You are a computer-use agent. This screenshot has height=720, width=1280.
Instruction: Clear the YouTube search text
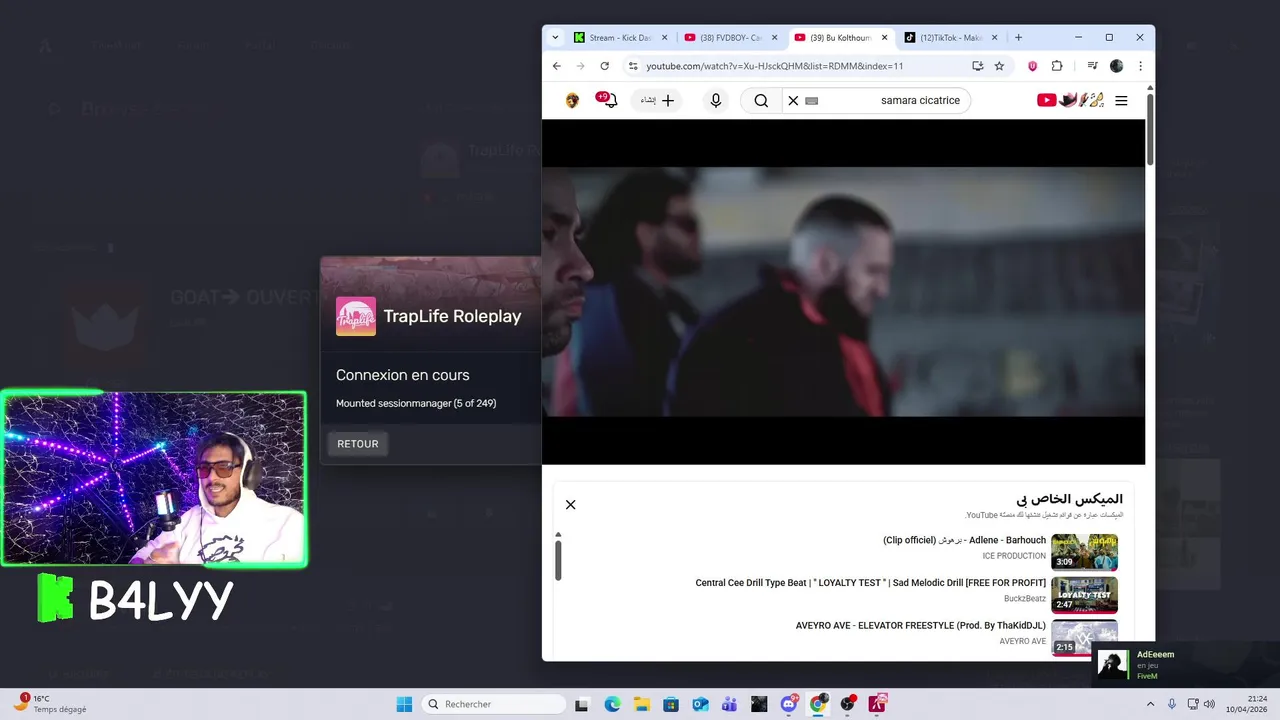793,100
